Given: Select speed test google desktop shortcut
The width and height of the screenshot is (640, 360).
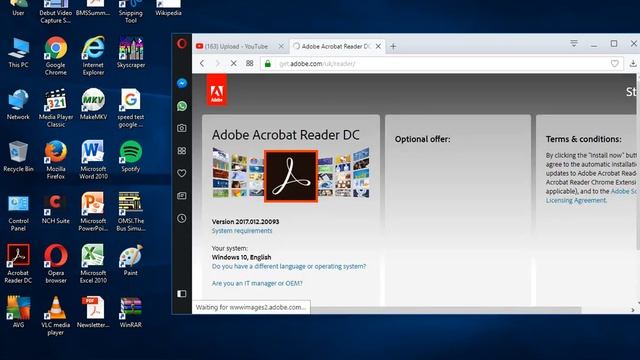Looking at the screenshot, I should click(x=131, y=108).
